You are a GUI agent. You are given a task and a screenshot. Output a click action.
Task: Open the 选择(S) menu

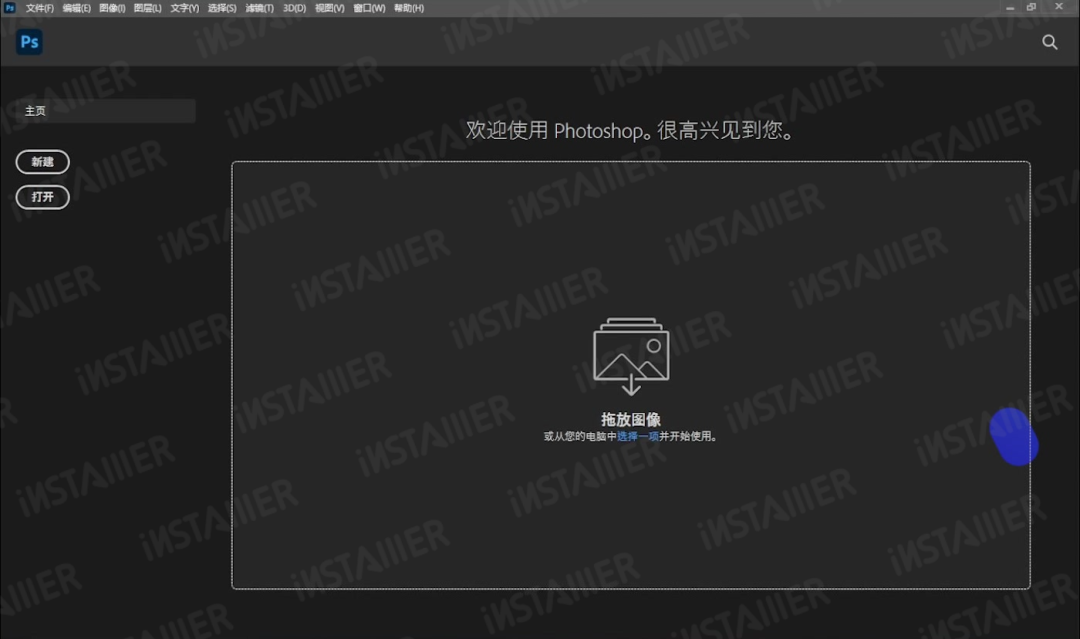[x=222, y=8]
